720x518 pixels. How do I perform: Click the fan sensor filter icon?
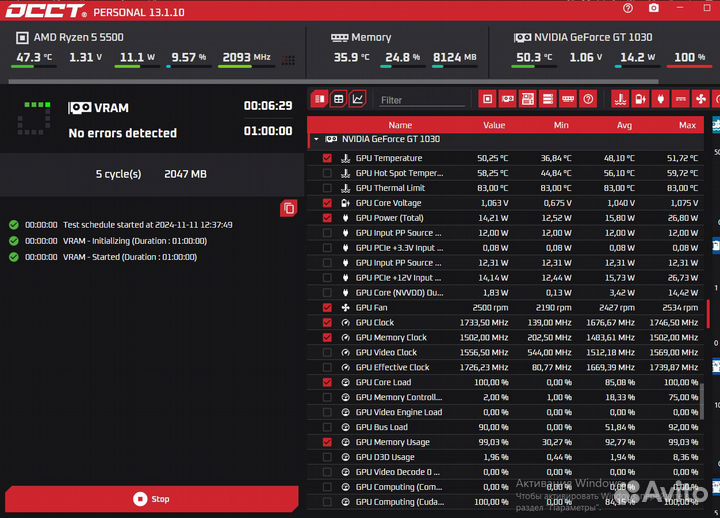[701, 99]
